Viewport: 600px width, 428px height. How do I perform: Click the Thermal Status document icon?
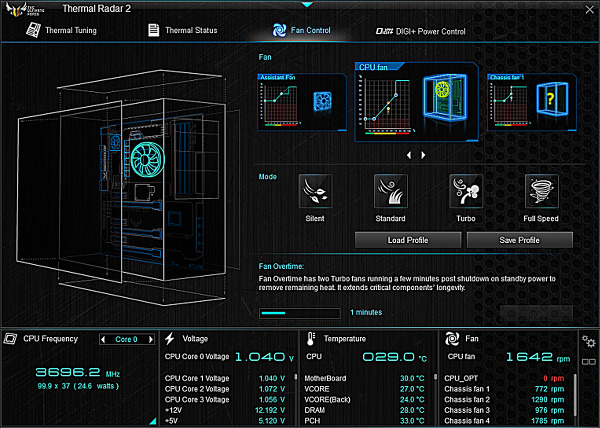153,30
